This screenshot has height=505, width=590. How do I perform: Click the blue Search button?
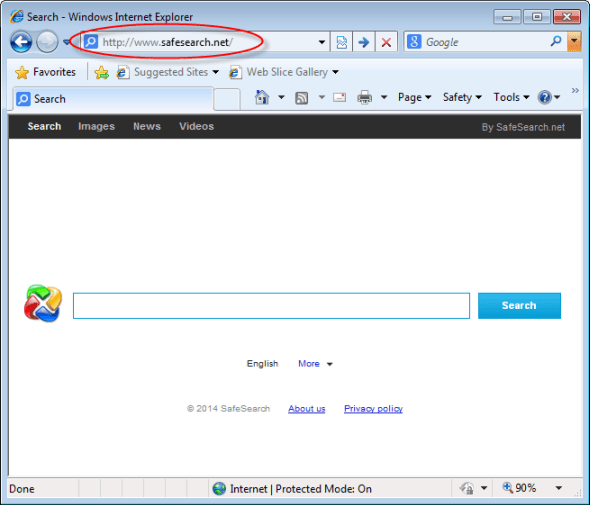point(519,306)
